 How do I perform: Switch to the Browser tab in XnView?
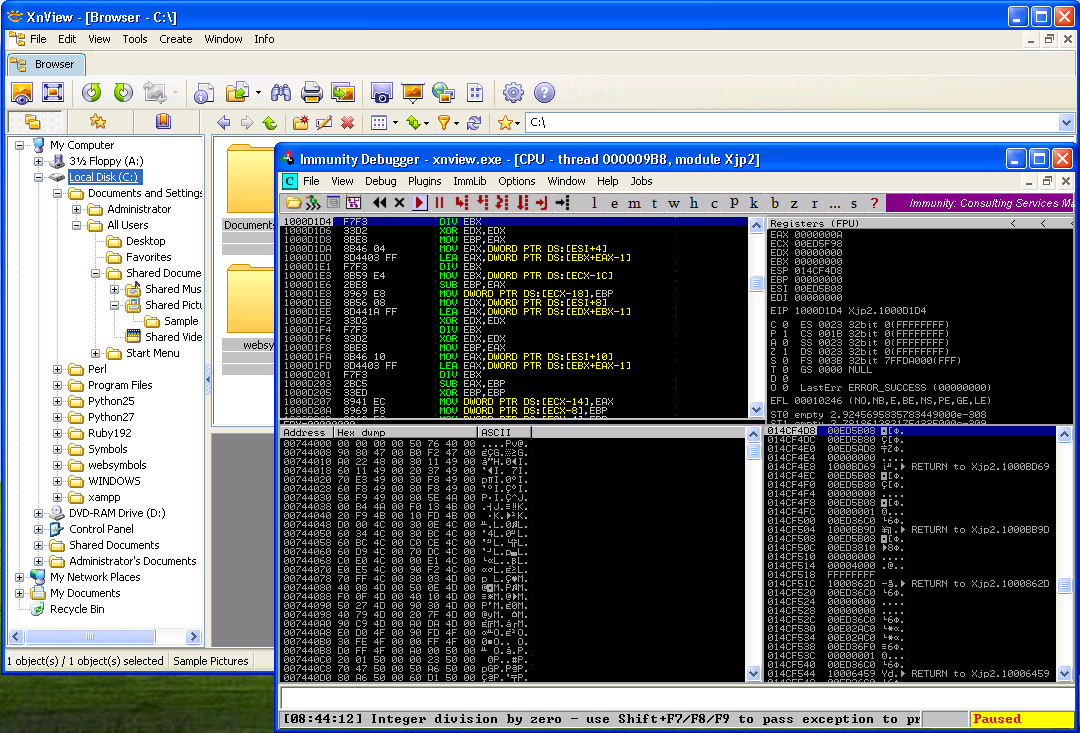tap(47, 65)
